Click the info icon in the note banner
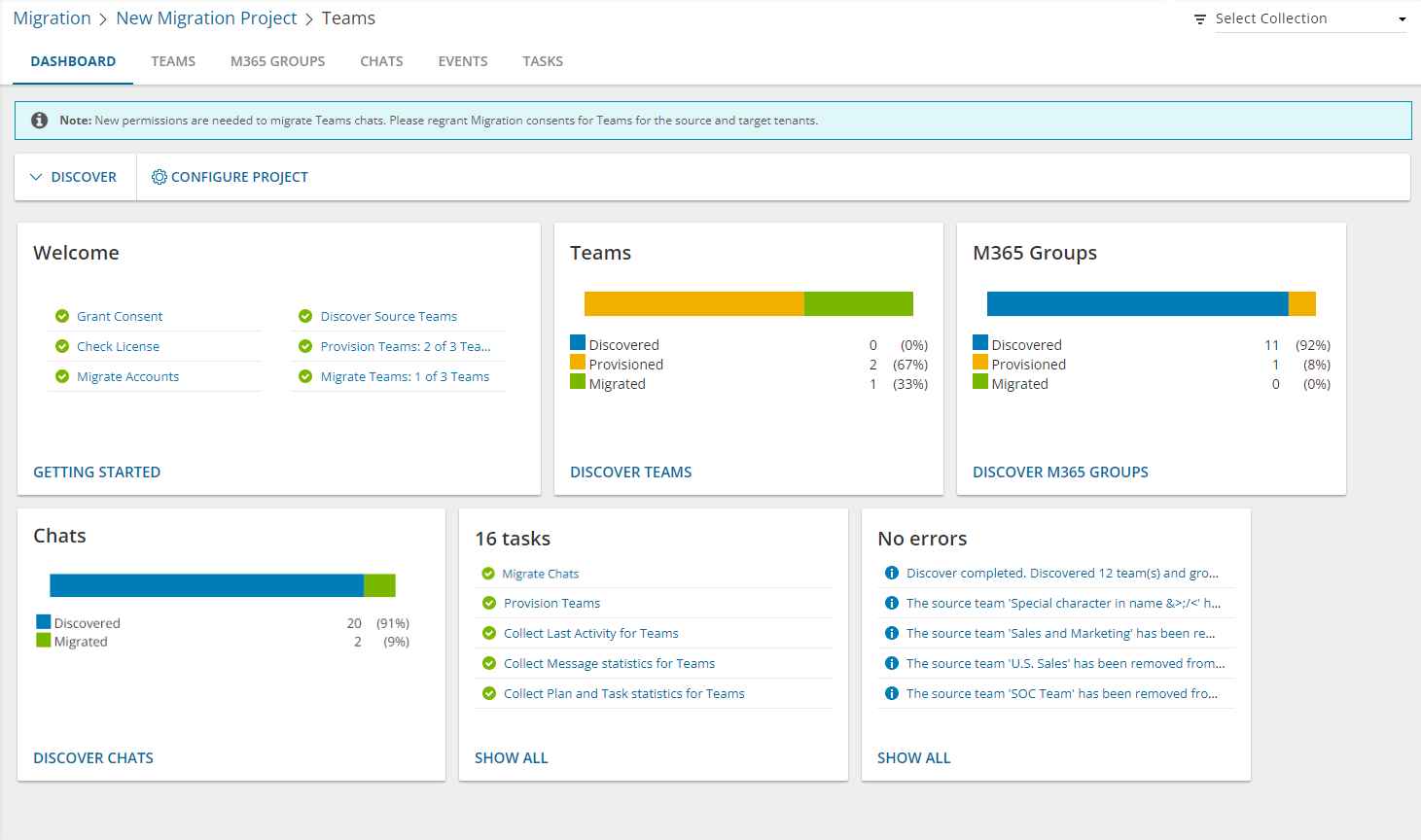1421x840 pixels. point(39,121)
